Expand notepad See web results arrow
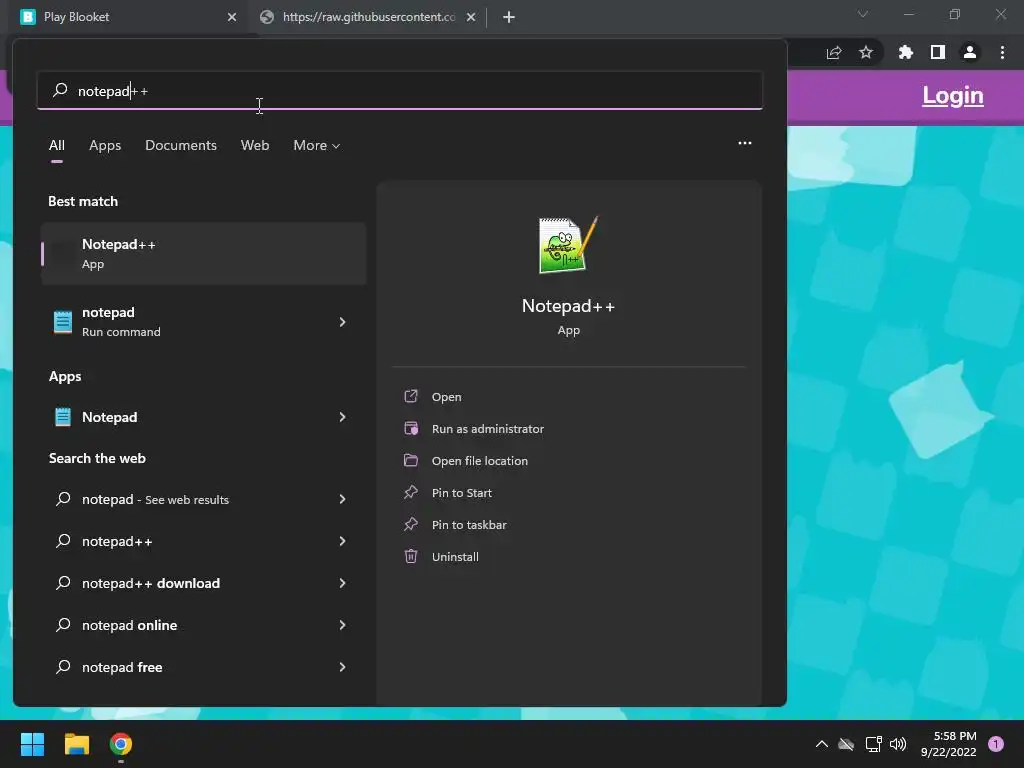The width and height of the screenshot is (1024, 768). 342,499
